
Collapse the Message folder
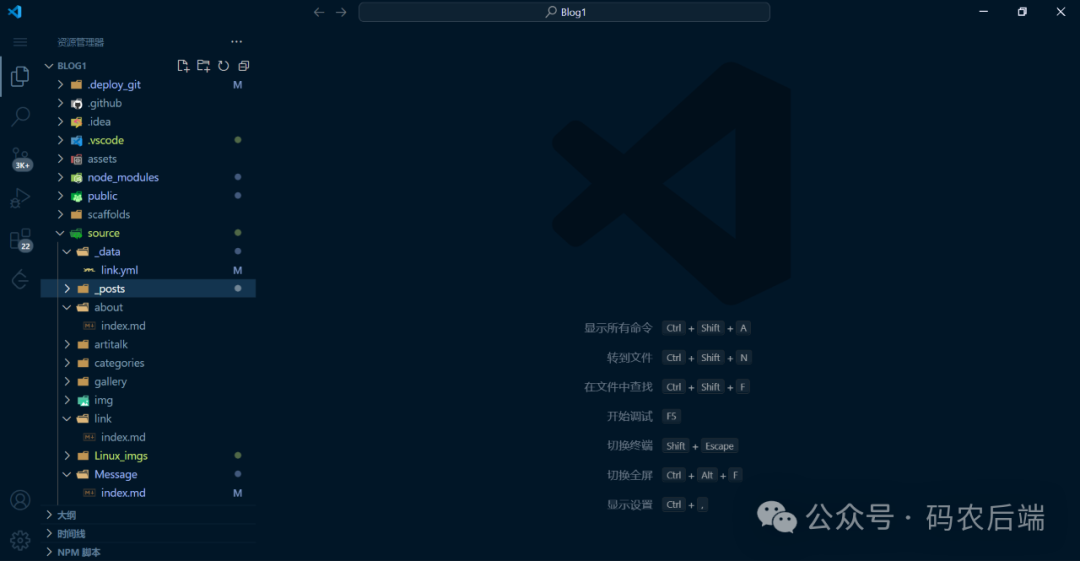click(67, 474)
